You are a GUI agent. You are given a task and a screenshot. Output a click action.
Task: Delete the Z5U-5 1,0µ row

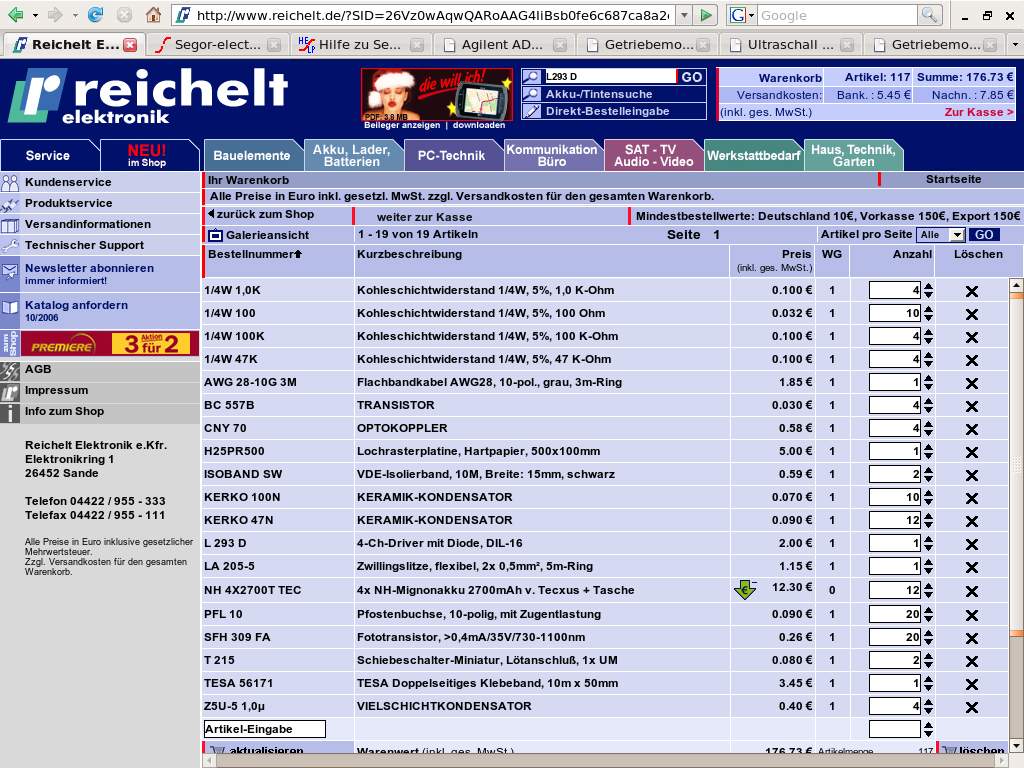pos(972,707)
